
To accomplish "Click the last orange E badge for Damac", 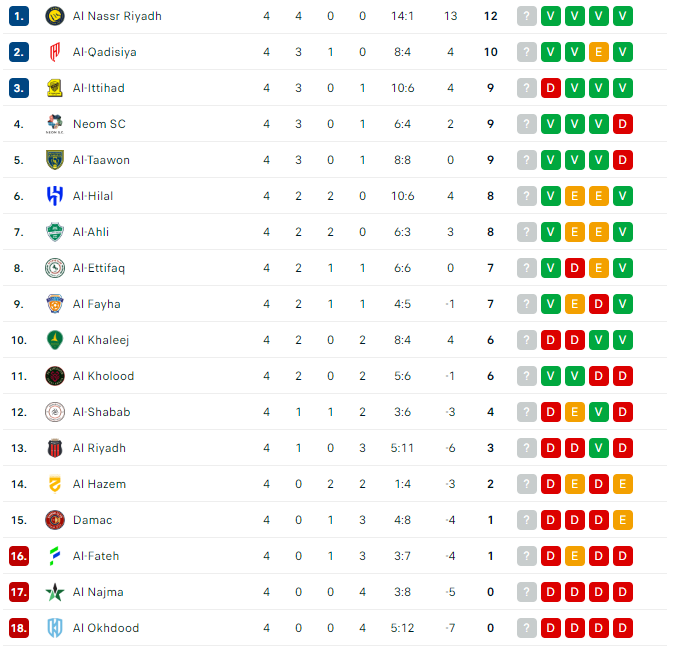I will click(x=623, y=520).
